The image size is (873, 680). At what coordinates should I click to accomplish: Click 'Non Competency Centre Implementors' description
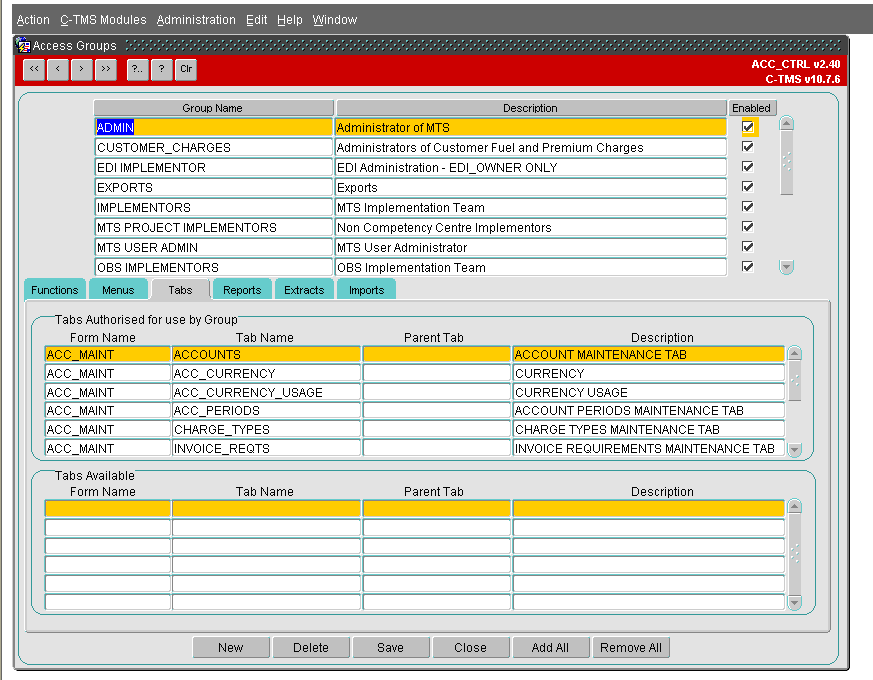pyautogui.click(x=531, y=228)
